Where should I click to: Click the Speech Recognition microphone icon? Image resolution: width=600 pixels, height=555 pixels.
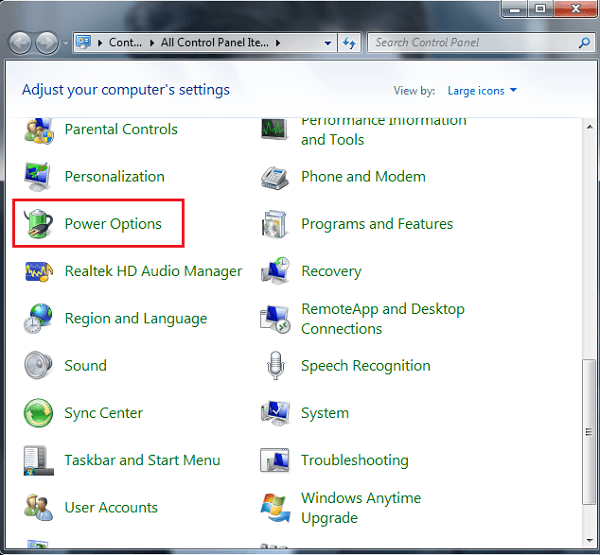tap(275, 366)
